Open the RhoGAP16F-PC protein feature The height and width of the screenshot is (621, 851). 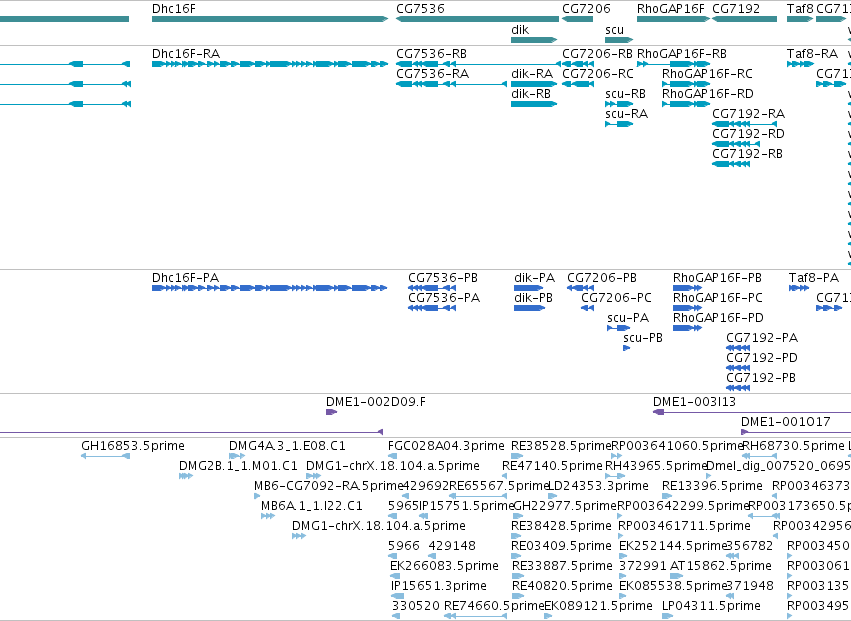point(688,308)
